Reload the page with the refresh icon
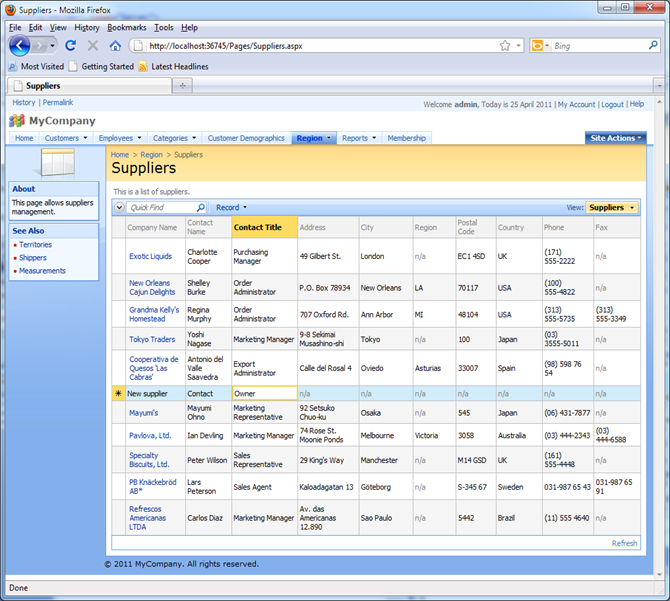Screen dimensions: 670x601 click(71, 46)
